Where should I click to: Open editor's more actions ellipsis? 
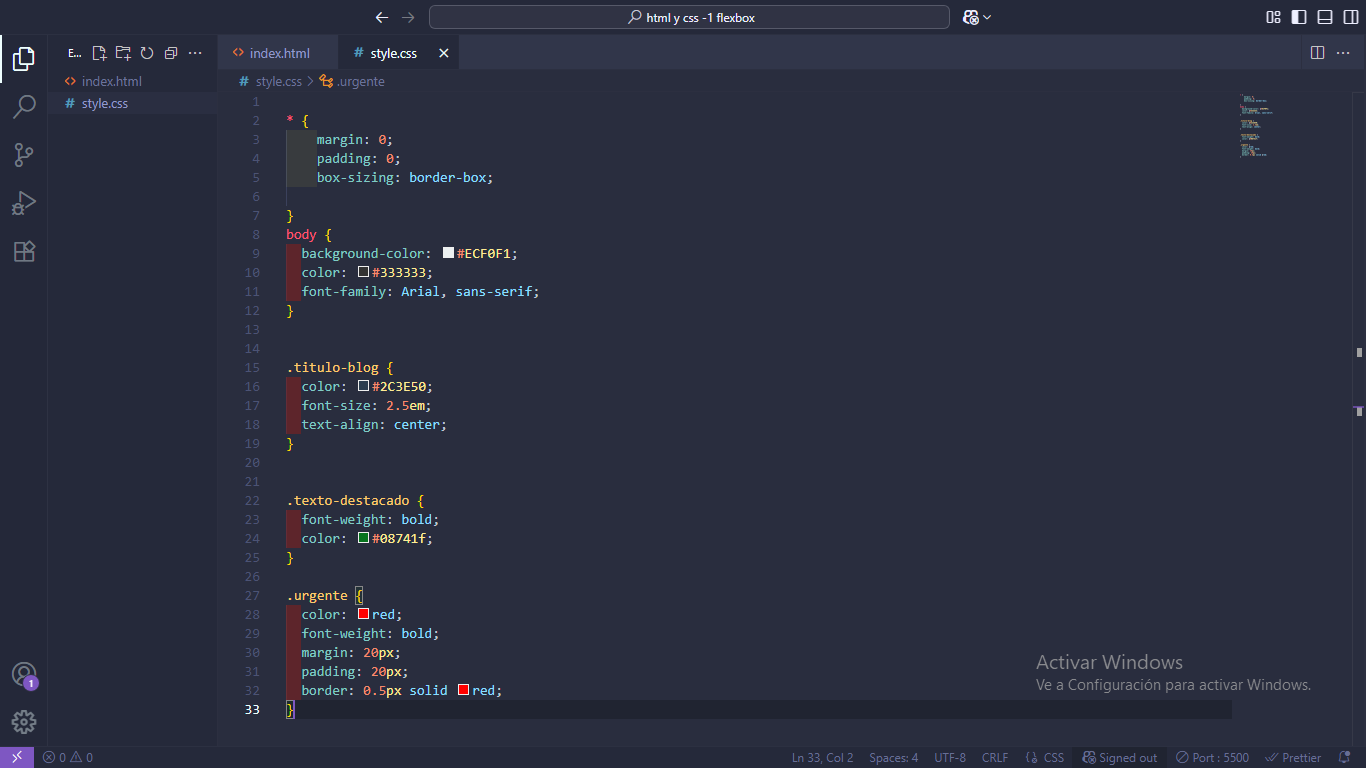click(1343, 53)
